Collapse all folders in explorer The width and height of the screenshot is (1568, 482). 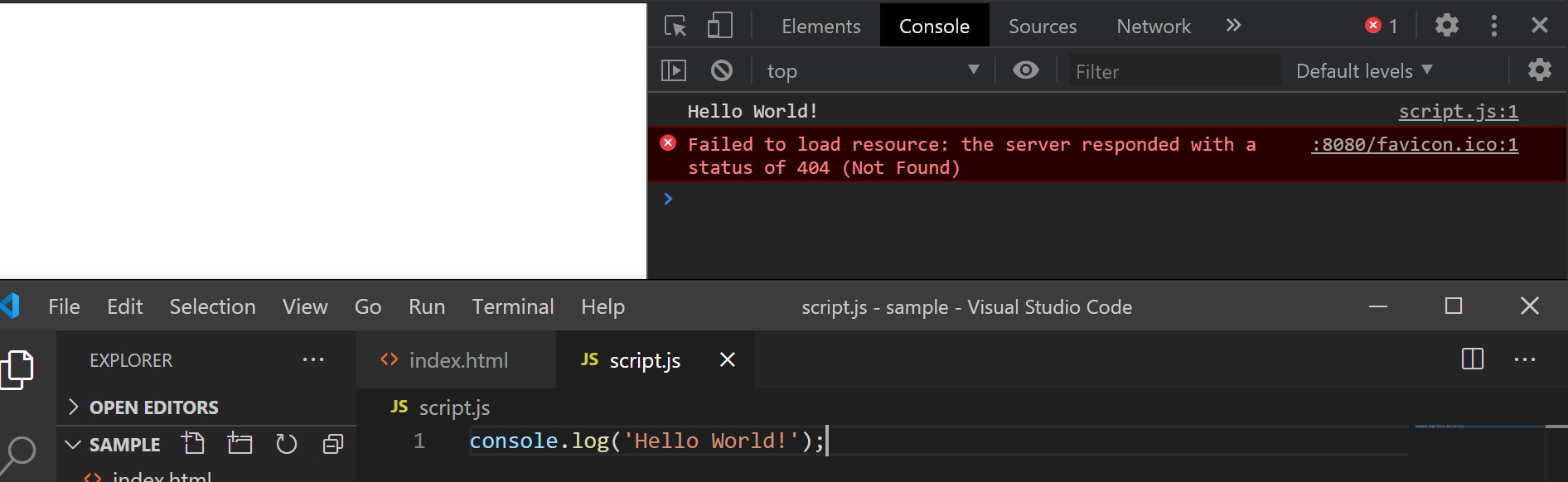(333, 444)
